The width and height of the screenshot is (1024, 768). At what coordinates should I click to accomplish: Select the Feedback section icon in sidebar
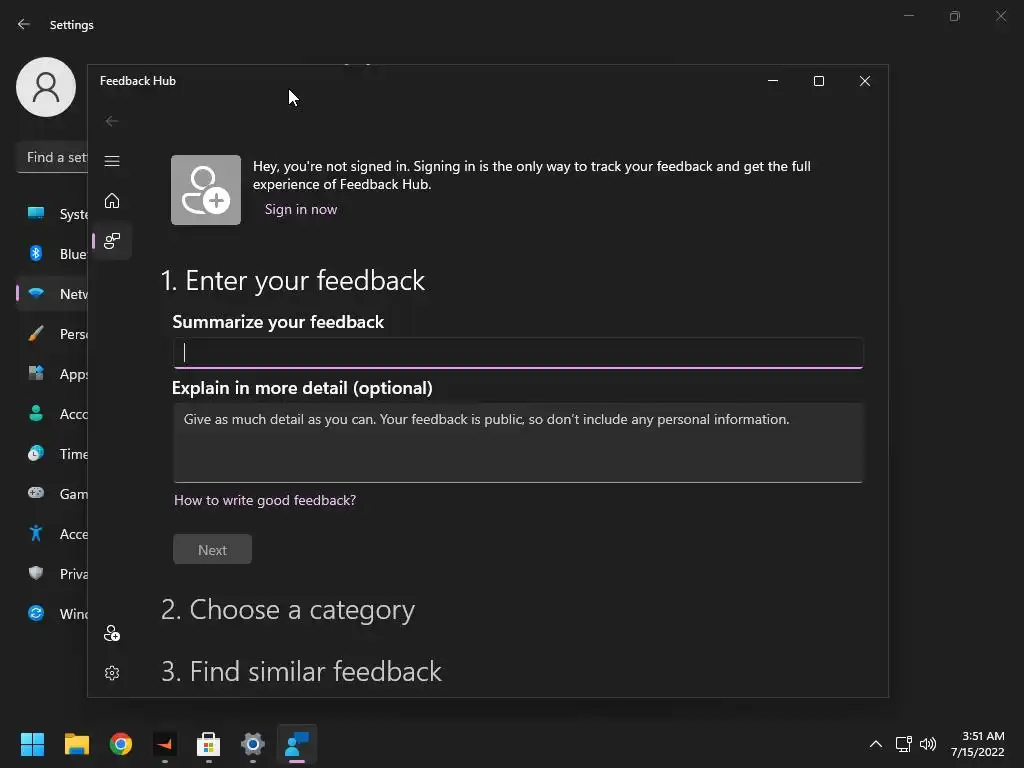click(x=112, y=241)
